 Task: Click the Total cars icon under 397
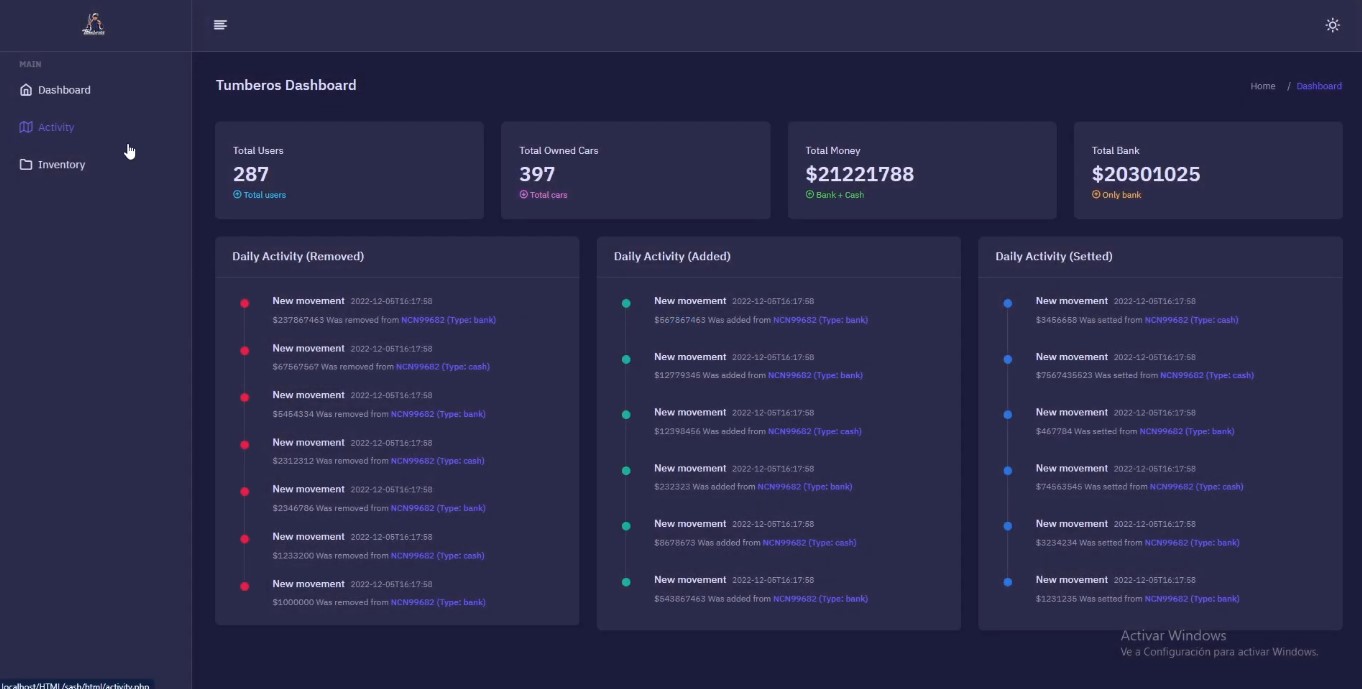[x=523, y=195]
